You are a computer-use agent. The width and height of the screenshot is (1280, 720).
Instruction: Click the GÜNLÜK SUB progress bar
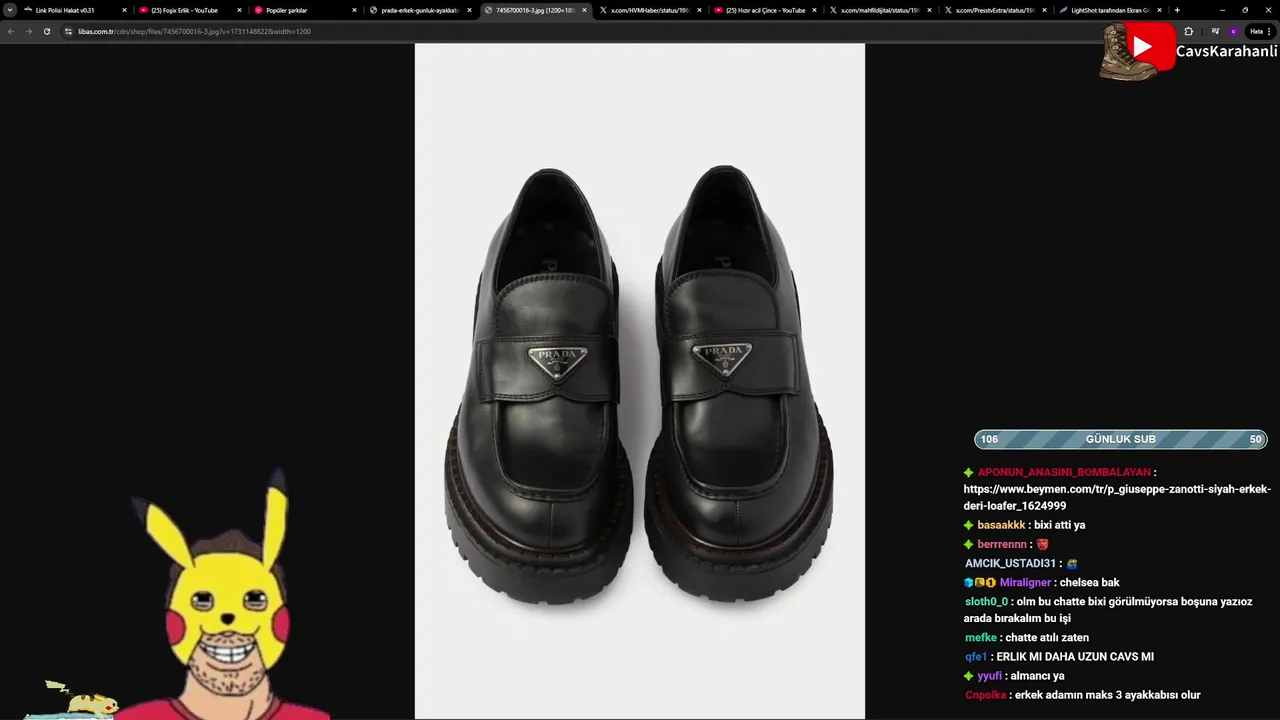1120,439
